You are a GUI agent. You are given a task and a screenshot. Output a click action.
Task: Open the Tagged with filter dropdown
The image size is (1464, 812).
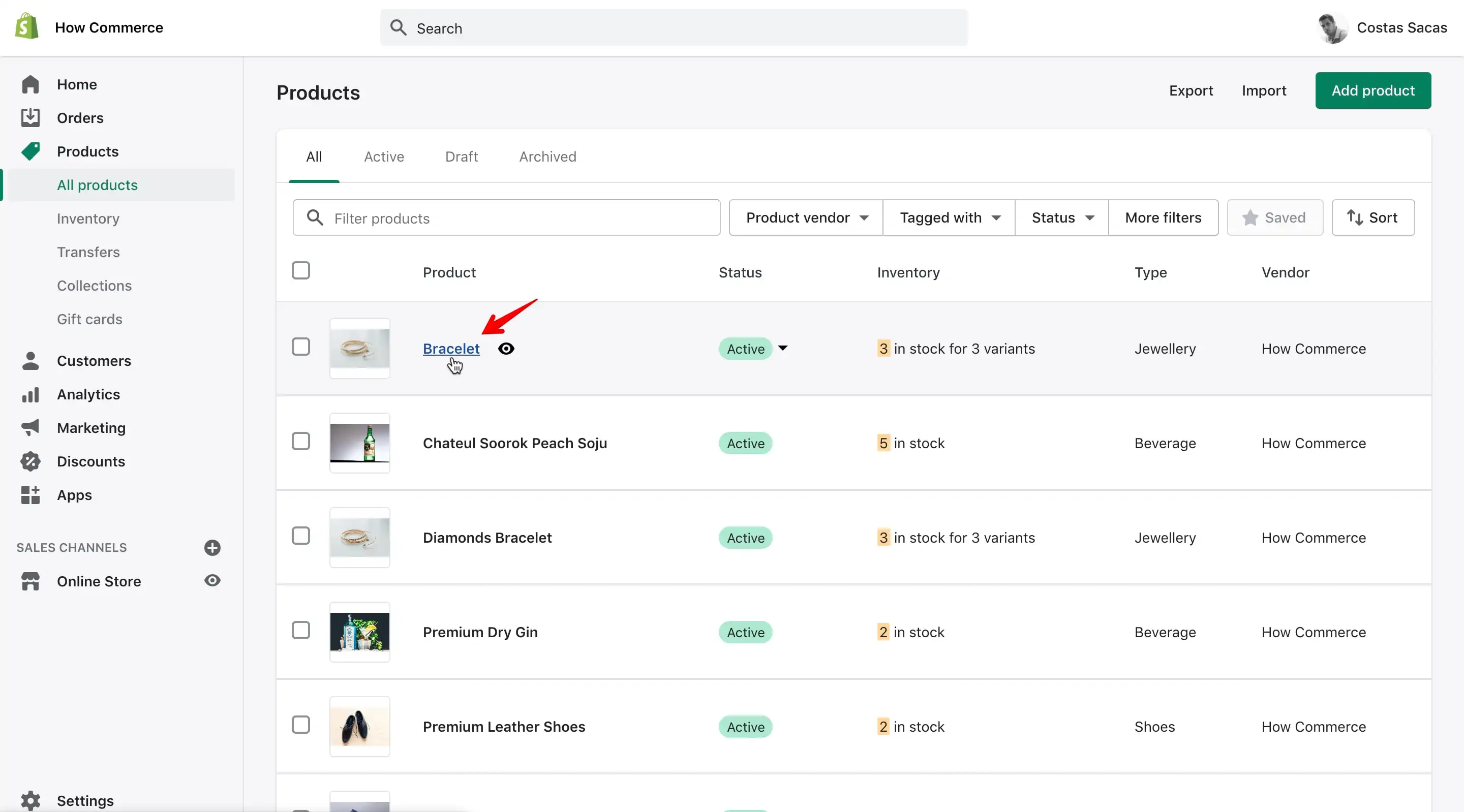click(x=949, y=217)
